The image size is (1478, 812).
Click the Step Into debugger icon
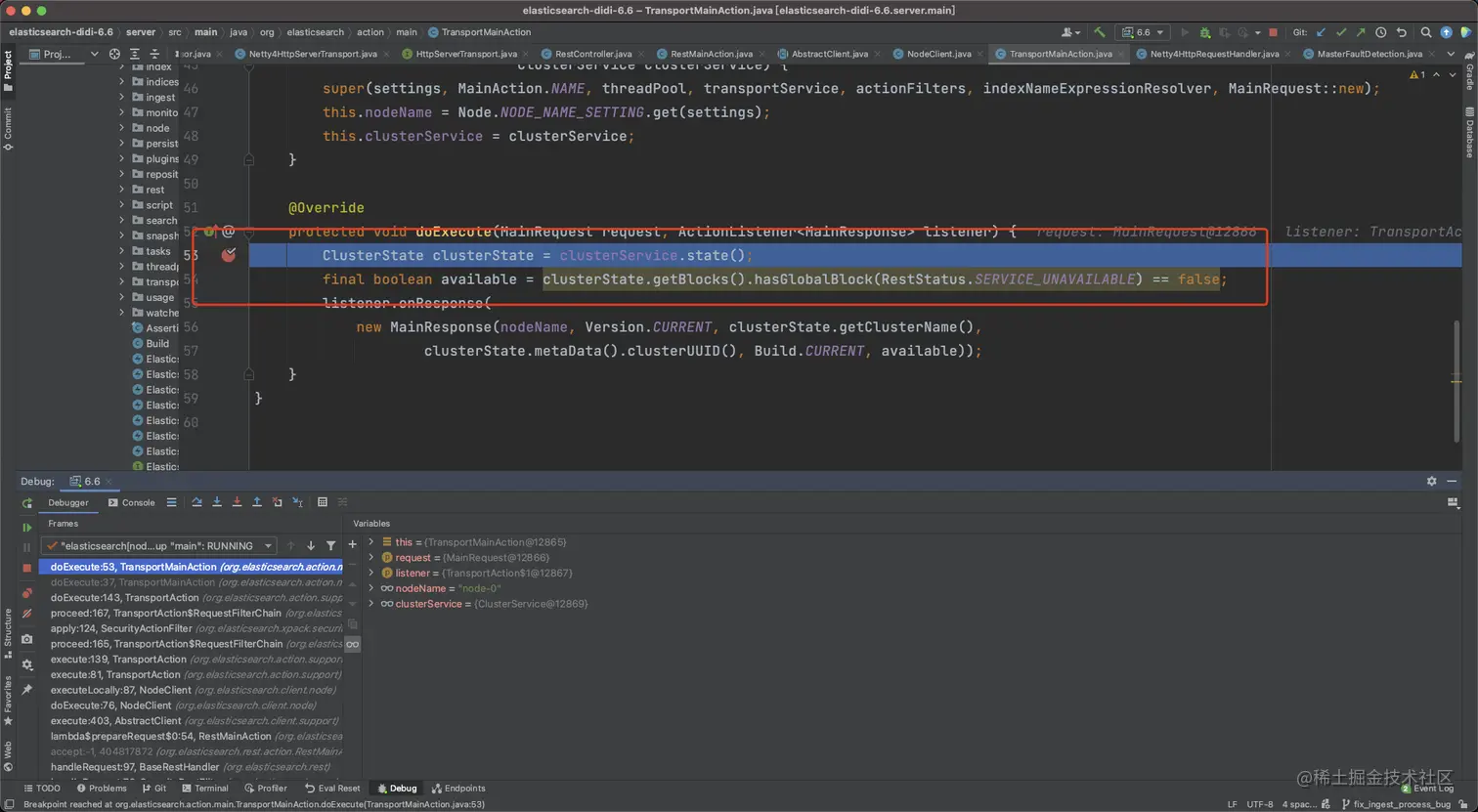click(217, 502)
